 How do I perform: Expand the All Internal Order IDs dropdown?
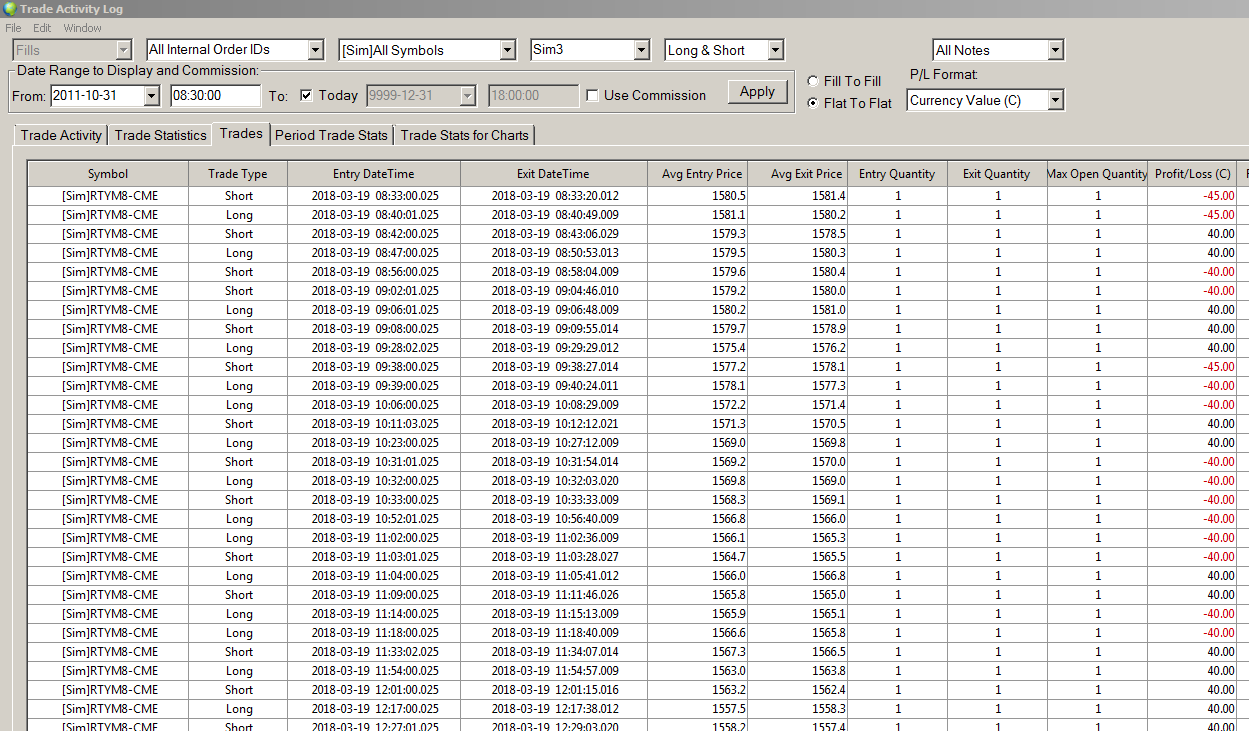[315, 50]
